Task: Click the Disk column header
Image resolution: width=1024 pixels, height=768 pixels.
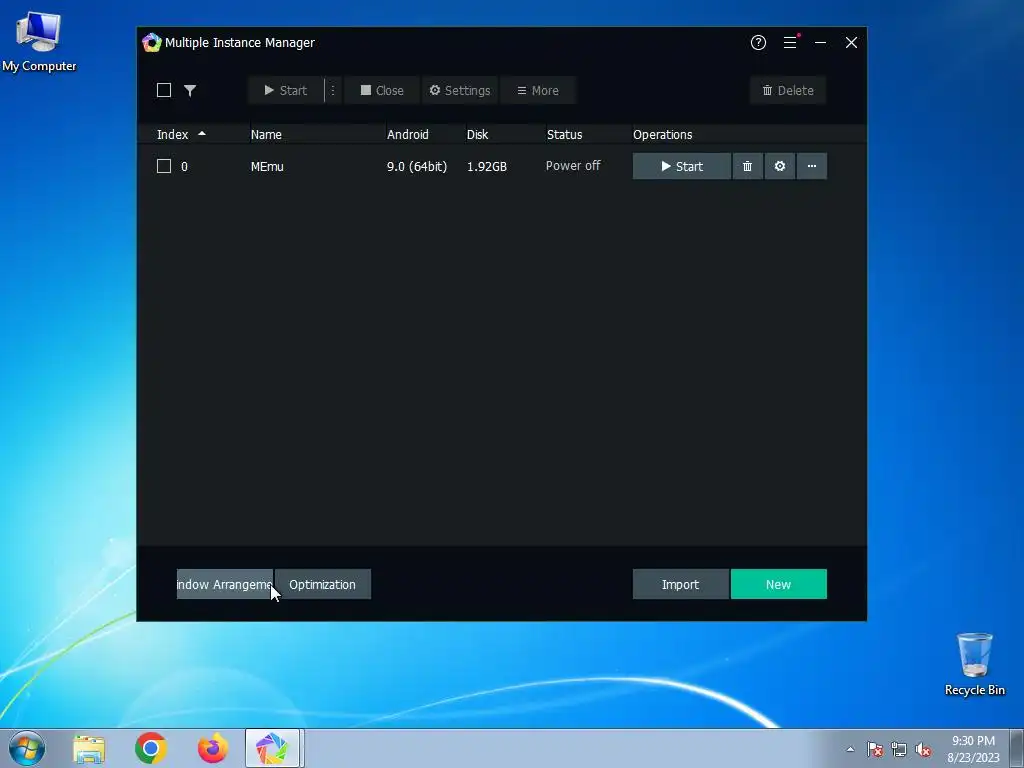Action: [477, 135]
